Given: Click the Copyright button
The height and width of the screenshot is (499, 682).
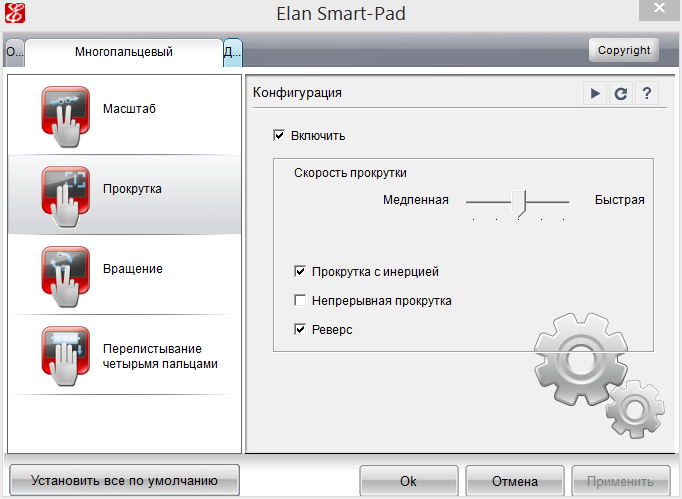Looking at the screenshot, I should 624,50.
